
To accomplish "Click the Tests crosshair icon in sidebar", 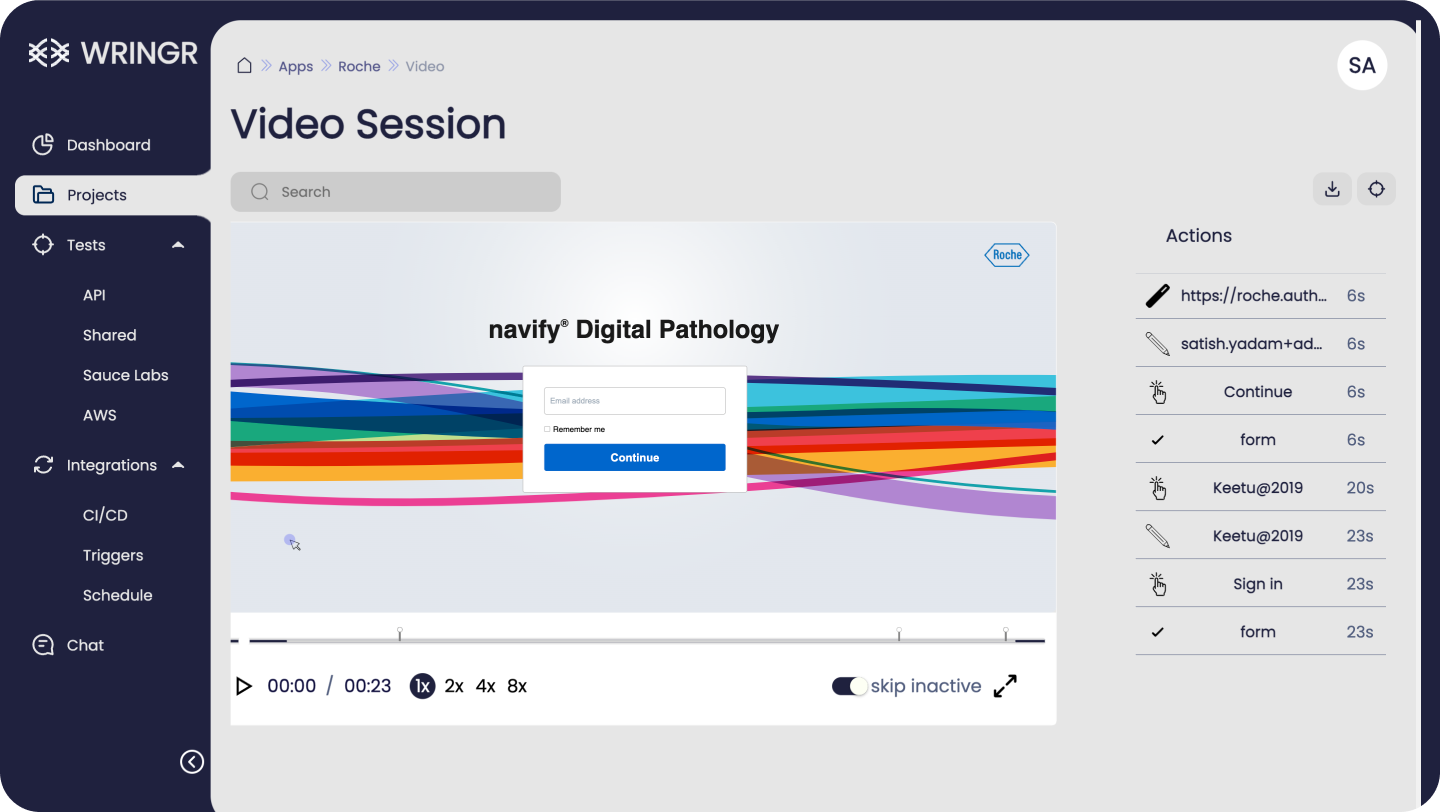I will pyautogui.click(x=43, y=245).
